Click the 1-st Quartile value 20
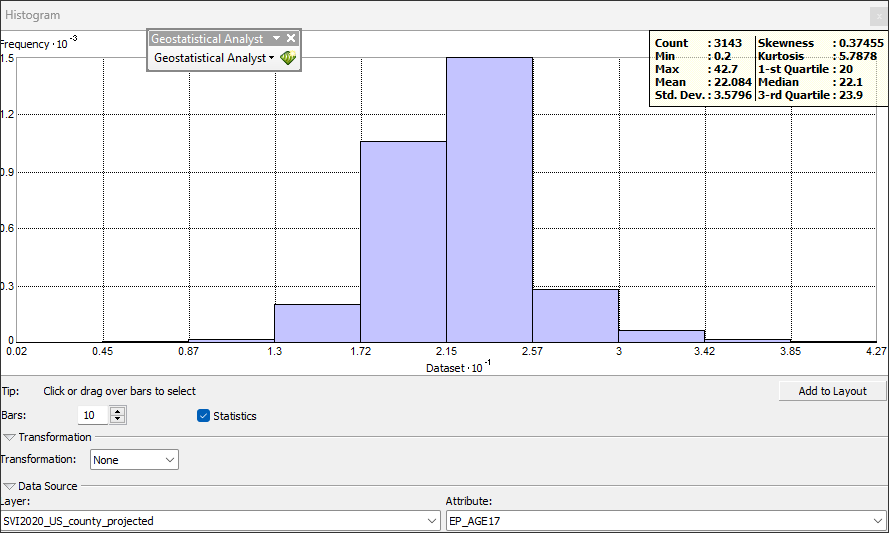Screen dimensions: 889x533 [x=846, y=69]
